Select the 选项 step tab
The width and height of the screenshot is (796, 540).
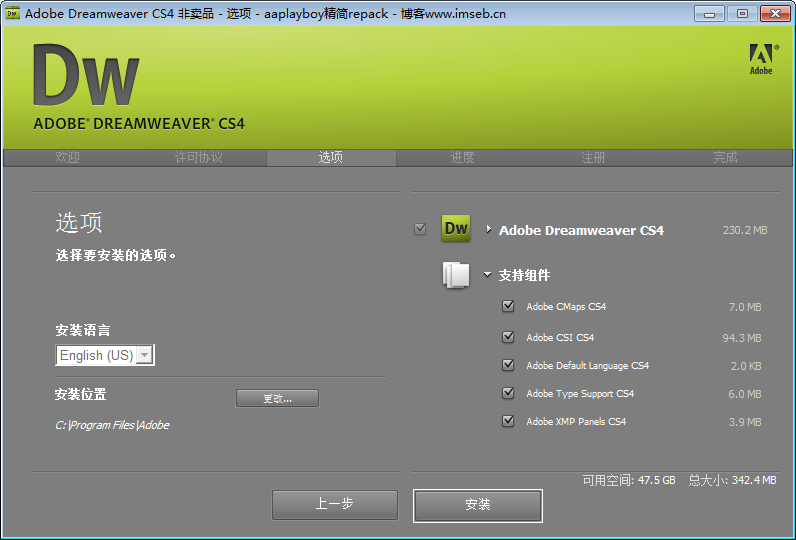[x=331, y=157]
